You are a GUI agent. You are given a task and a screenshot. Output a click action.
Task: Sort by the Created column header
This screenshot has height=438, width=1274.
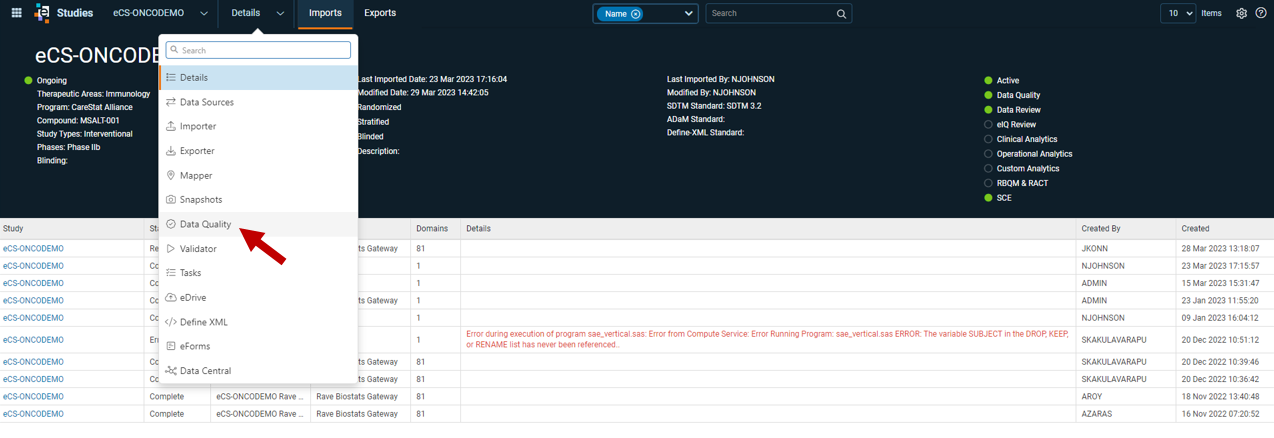[1195, 229]
